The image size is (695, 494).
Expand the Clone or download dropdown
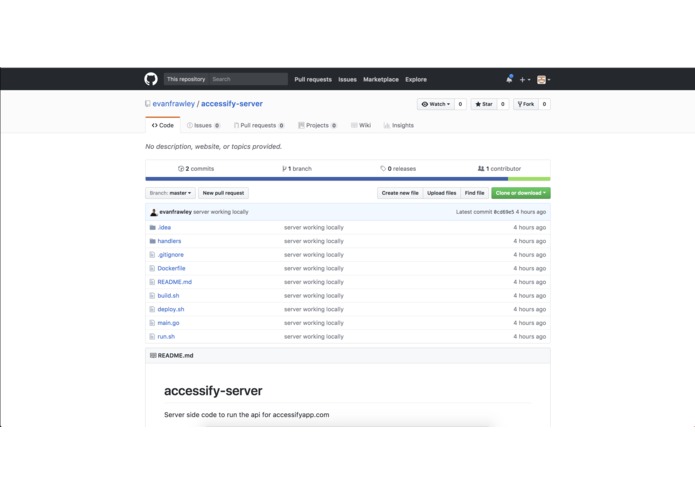click(521, 193)
